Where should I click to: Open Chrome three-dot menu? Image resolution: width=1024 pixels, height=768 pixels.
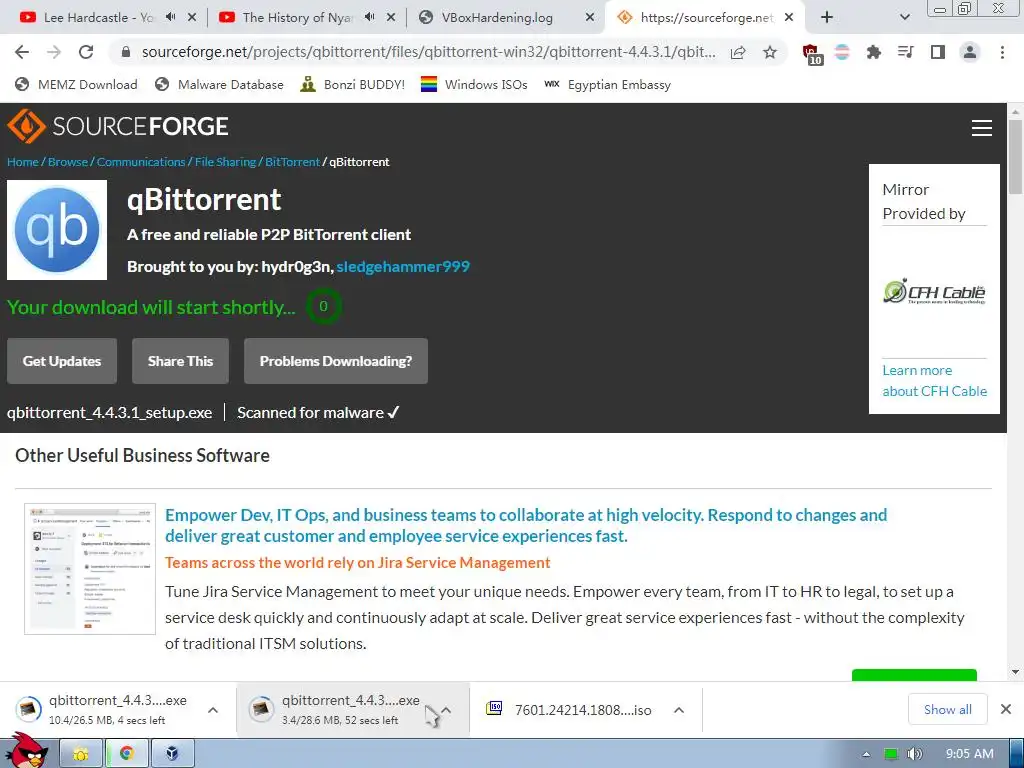[1002, 52]
